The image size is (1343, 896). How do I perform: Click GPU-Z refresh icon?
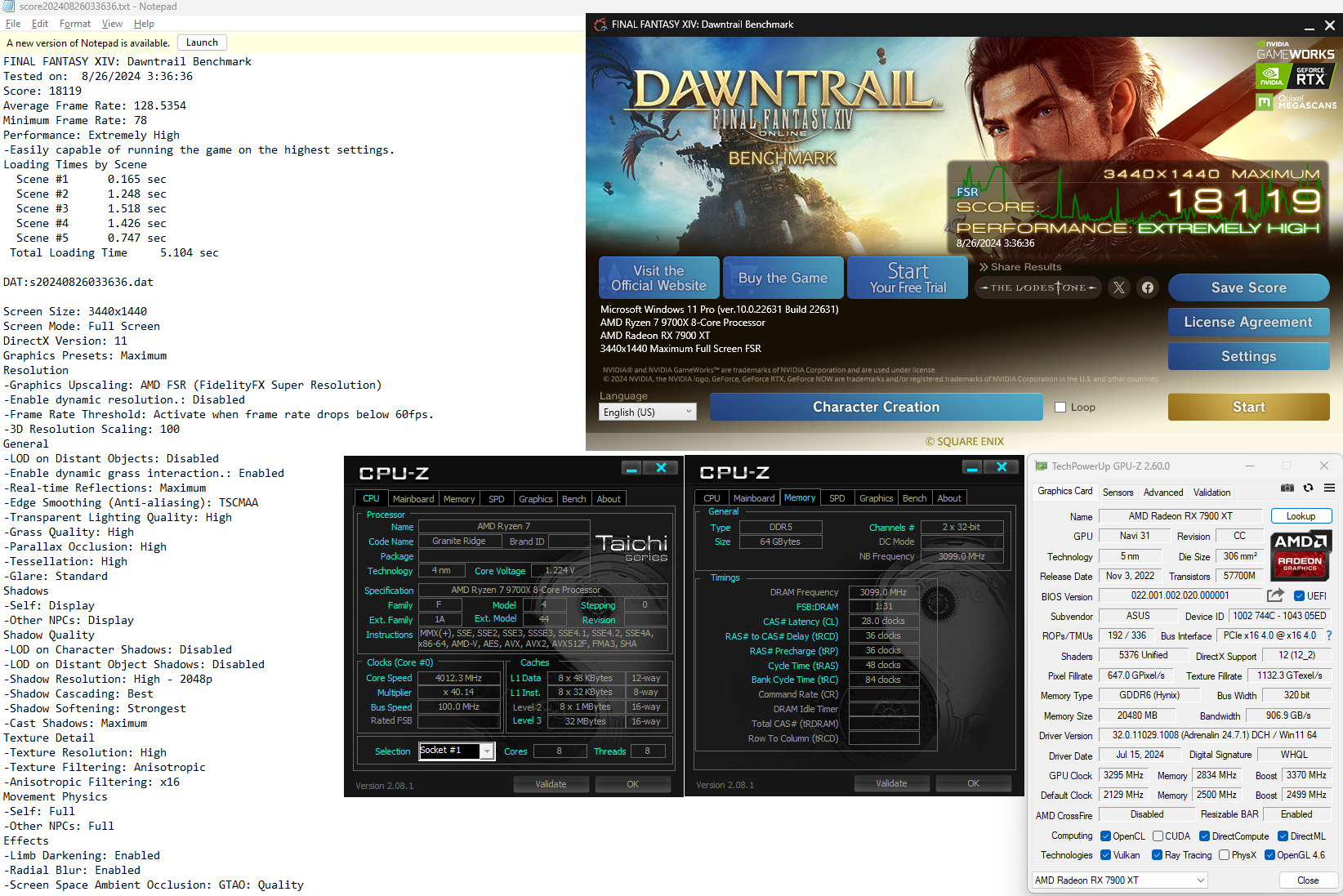coord(1309,488)
